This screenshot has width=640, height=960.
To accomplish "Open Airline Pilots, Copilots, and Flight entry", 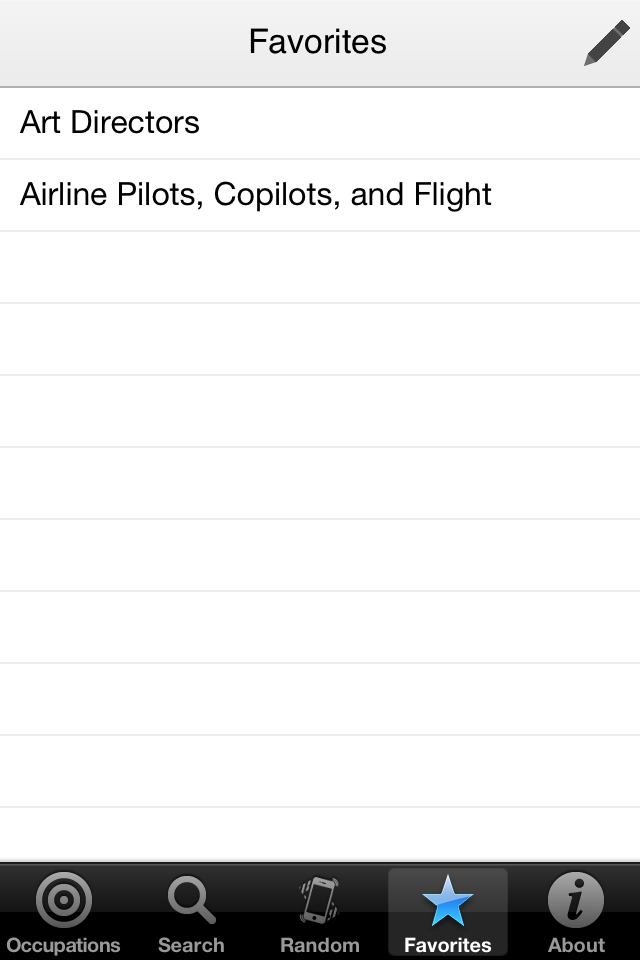I will click(320, 195).
